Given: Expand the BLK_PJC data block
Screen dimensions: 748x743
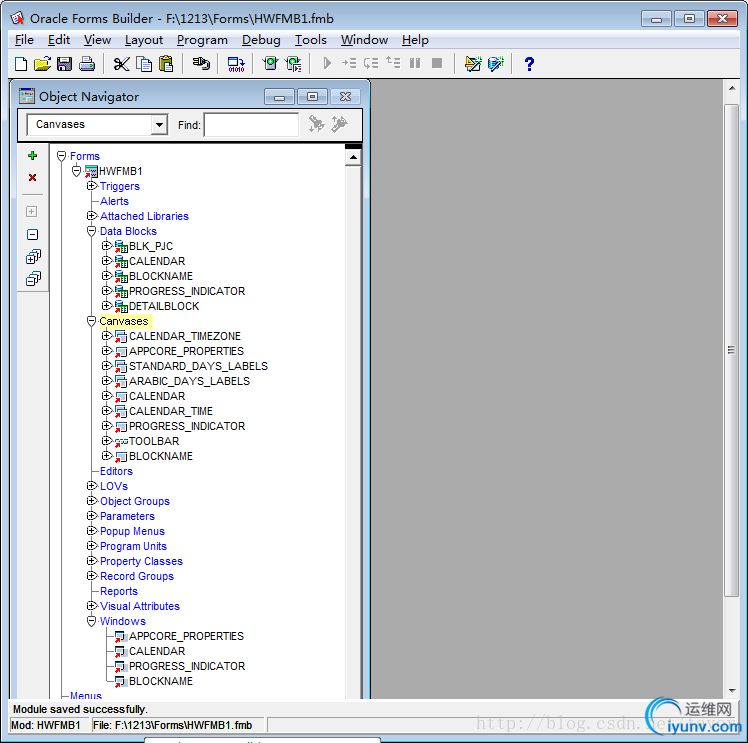Looking at the screenshot, I should 107,246.
